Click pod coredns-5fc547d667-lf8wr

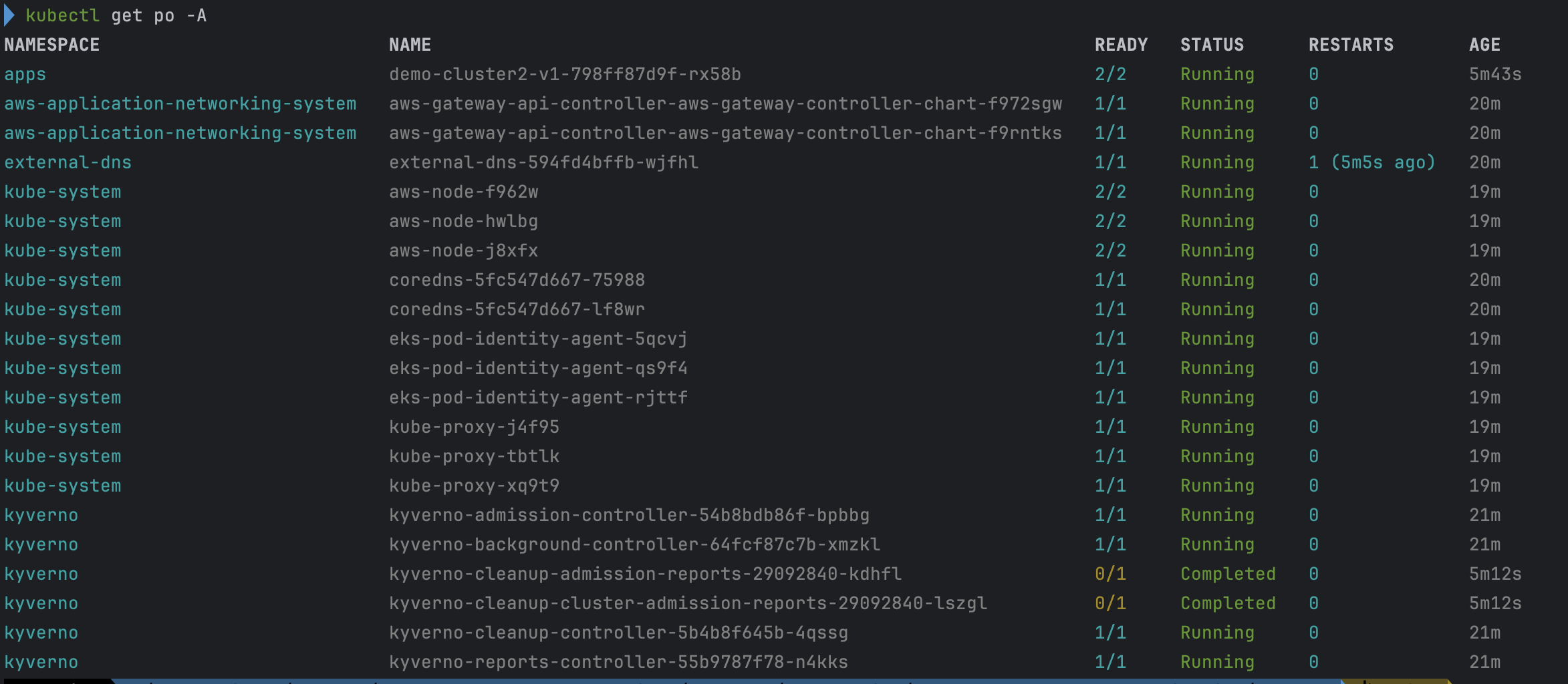[x=517, y=309]
